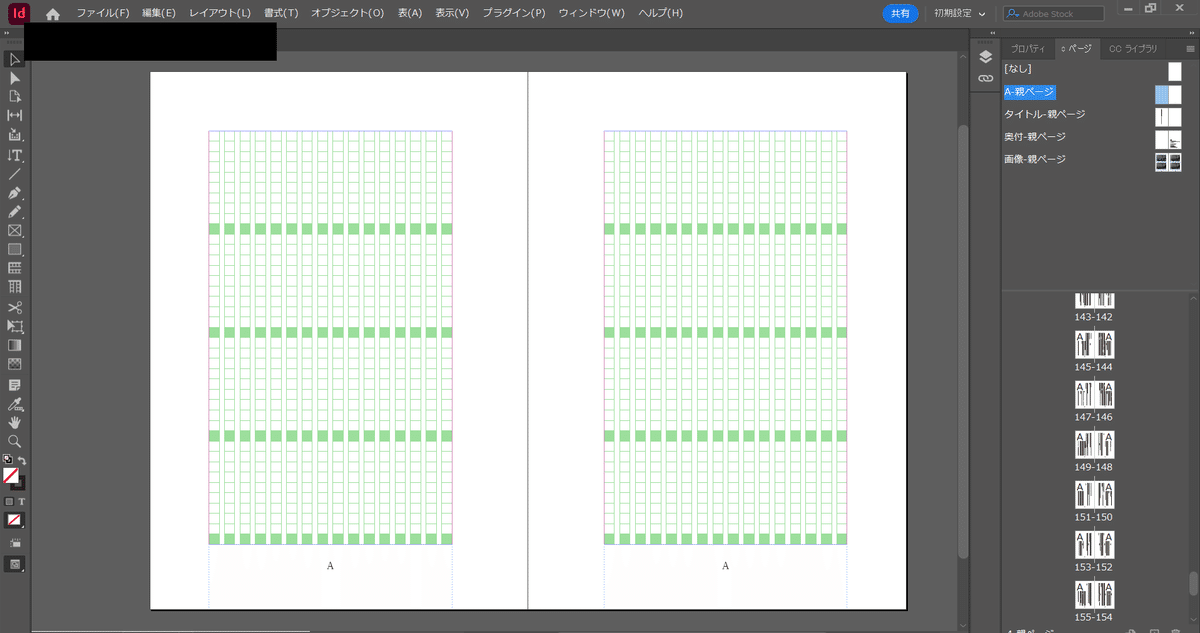
Task: Select the Vertical Grid tool
Action: 15,287
